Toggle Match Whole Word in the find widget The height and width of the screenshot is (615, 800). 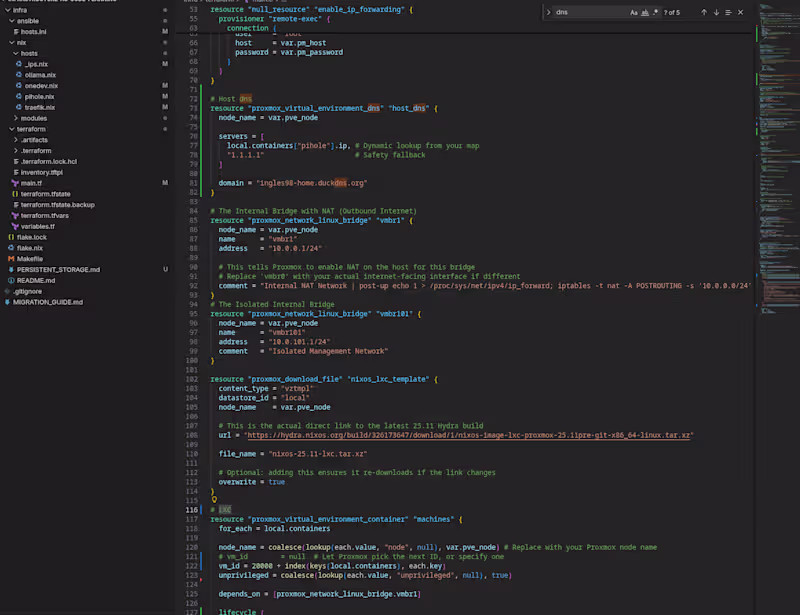[645, 12]
